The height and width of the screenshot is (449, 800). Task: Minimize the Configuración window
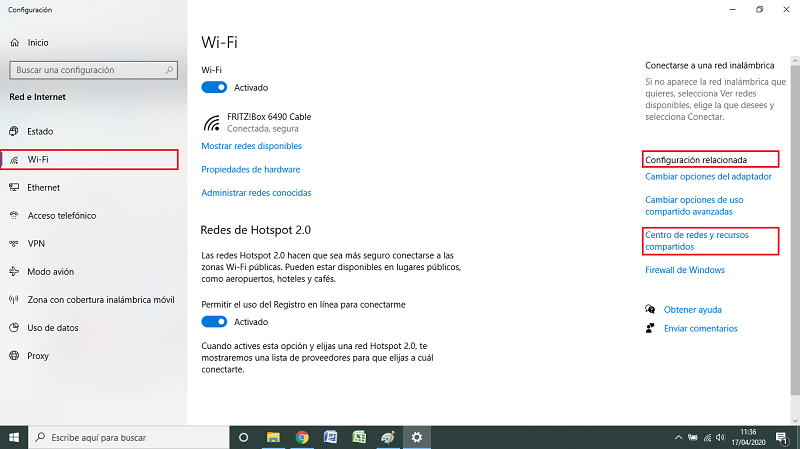(733, 9)
